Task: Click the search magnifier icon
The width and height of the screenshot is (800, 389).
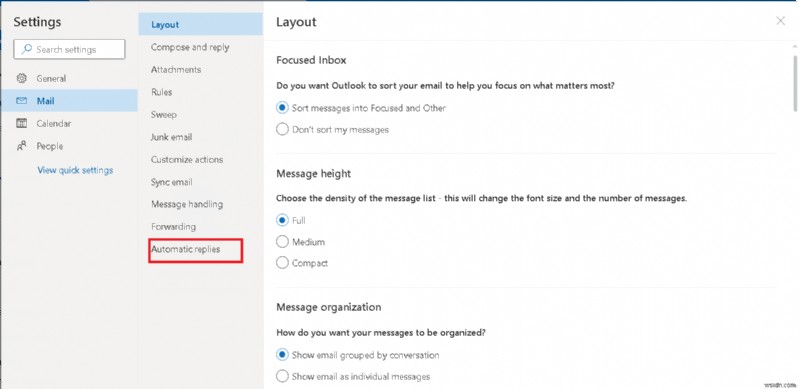Action: (26, 50)
